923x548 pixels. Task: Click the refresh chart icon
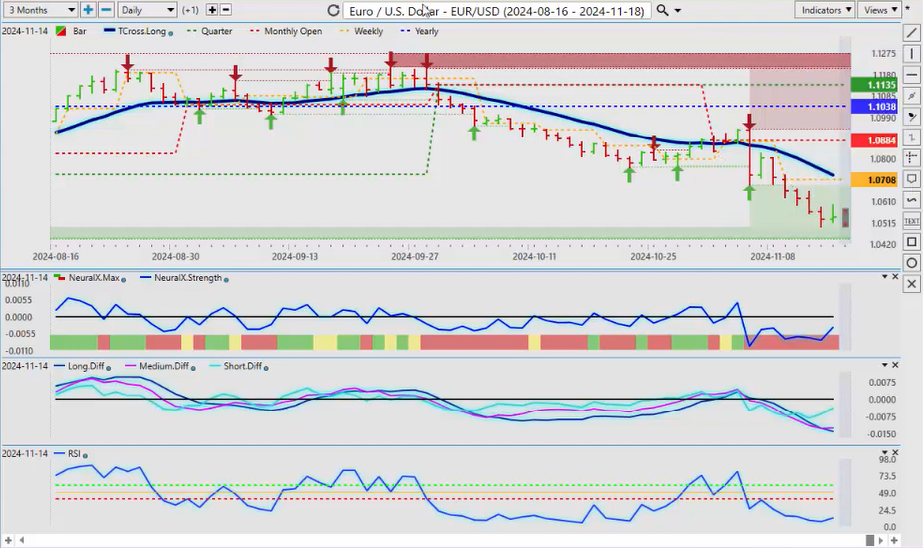pyautogui.click(x=333, y=10)
